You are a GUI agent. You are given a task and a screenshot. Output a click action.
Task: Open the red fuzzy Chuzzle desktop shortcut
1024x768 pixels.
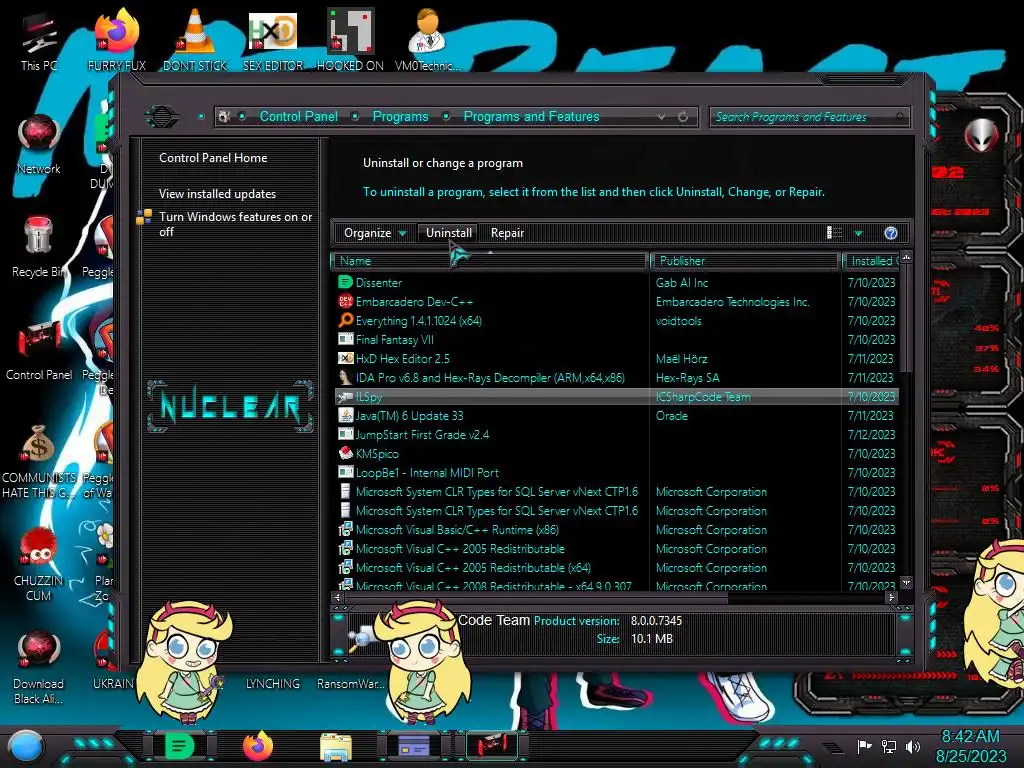click(x=39, y=564)
